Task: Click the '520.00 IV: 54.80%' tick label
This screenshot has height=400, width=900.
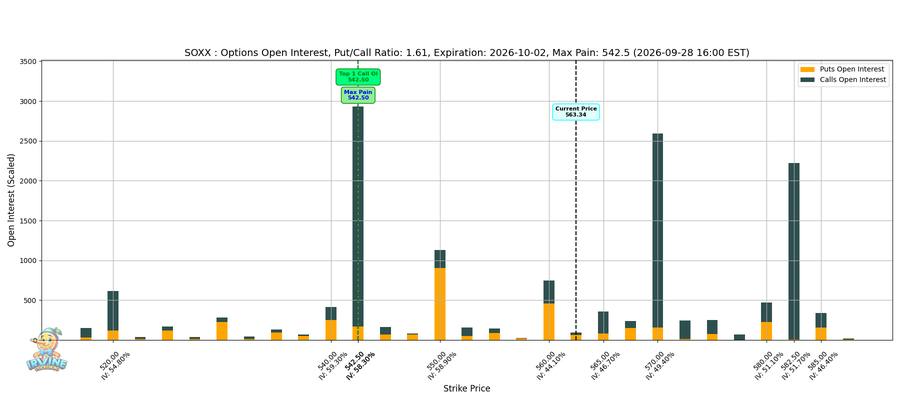Action: point(113,364)
